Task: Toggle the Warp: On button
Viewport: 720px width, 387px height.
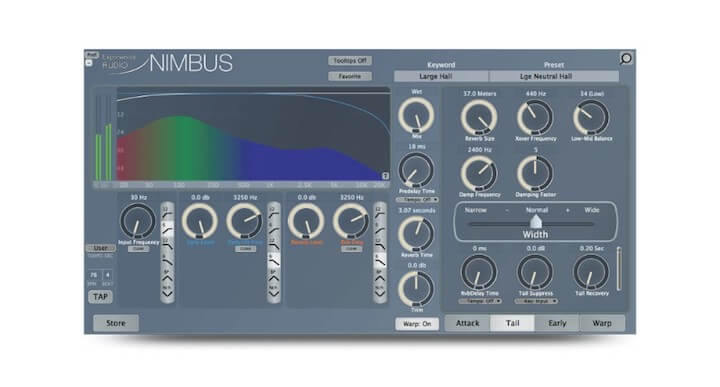Action: coord(417,324)
